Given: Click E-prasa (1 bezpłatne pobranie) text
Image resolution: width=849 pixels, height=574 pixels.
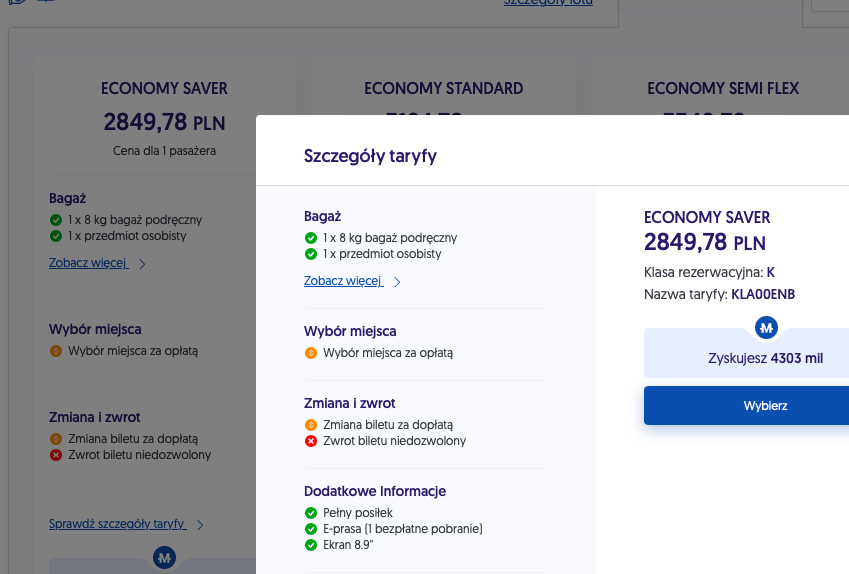Looking at the screenshot, I should click(403, 529).
